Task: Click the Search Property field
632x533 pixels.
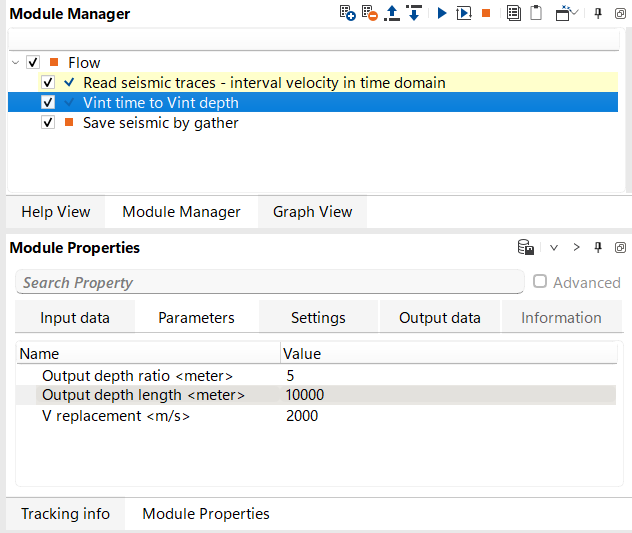Action: [270, 283]
